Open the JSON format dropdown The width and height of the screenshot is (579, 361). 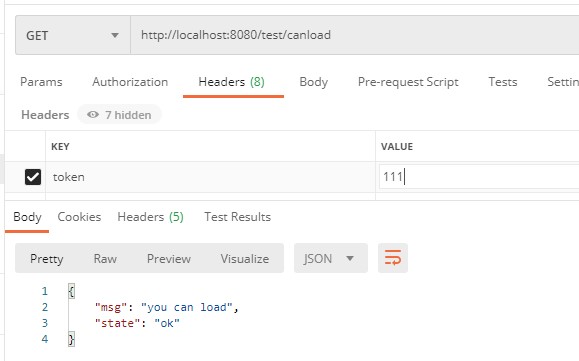point(330,258)
